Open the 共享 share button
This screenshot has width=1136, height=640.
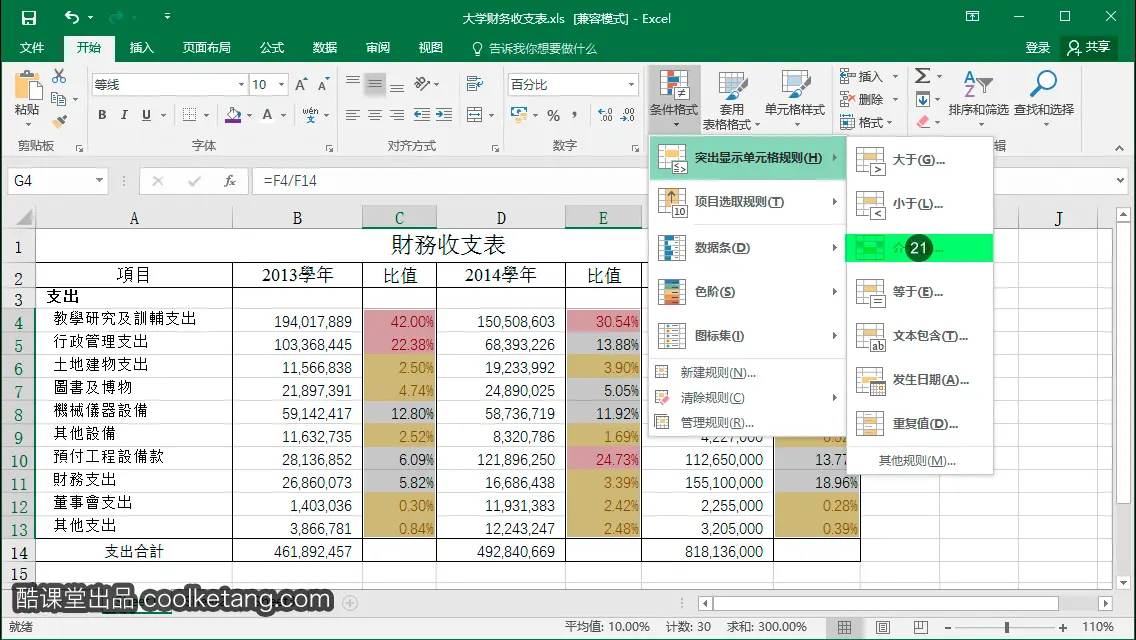(1089, 48)
